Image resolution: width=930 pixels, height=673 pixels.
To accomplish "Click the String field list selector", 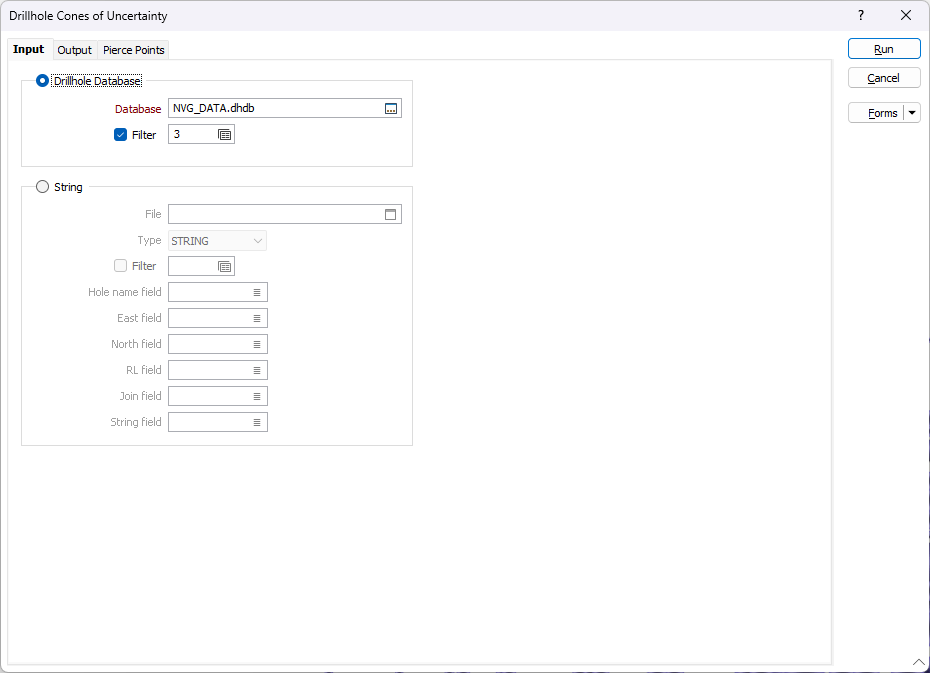I will tap(257, 422).
